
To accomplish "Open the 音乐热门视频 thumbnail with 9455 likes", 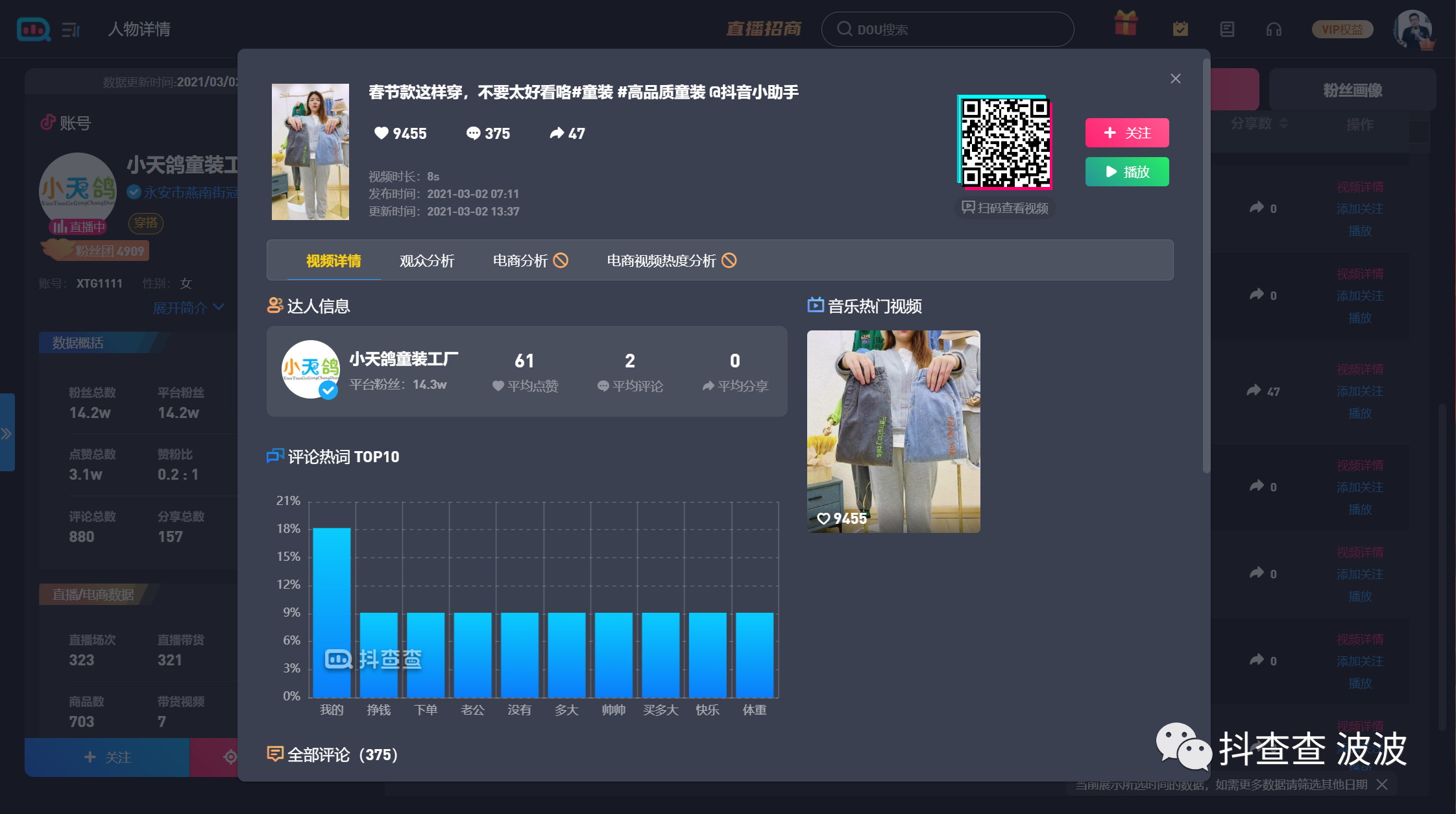I will pos(893,432).
